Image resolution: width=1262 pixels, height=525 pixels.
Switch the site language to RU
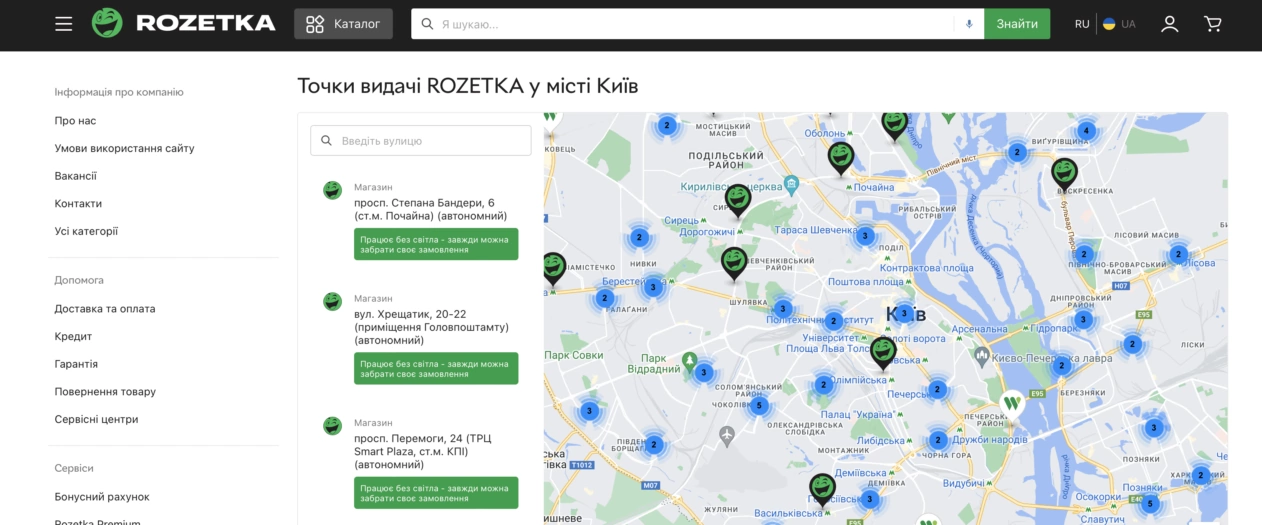pos(1082,24)
